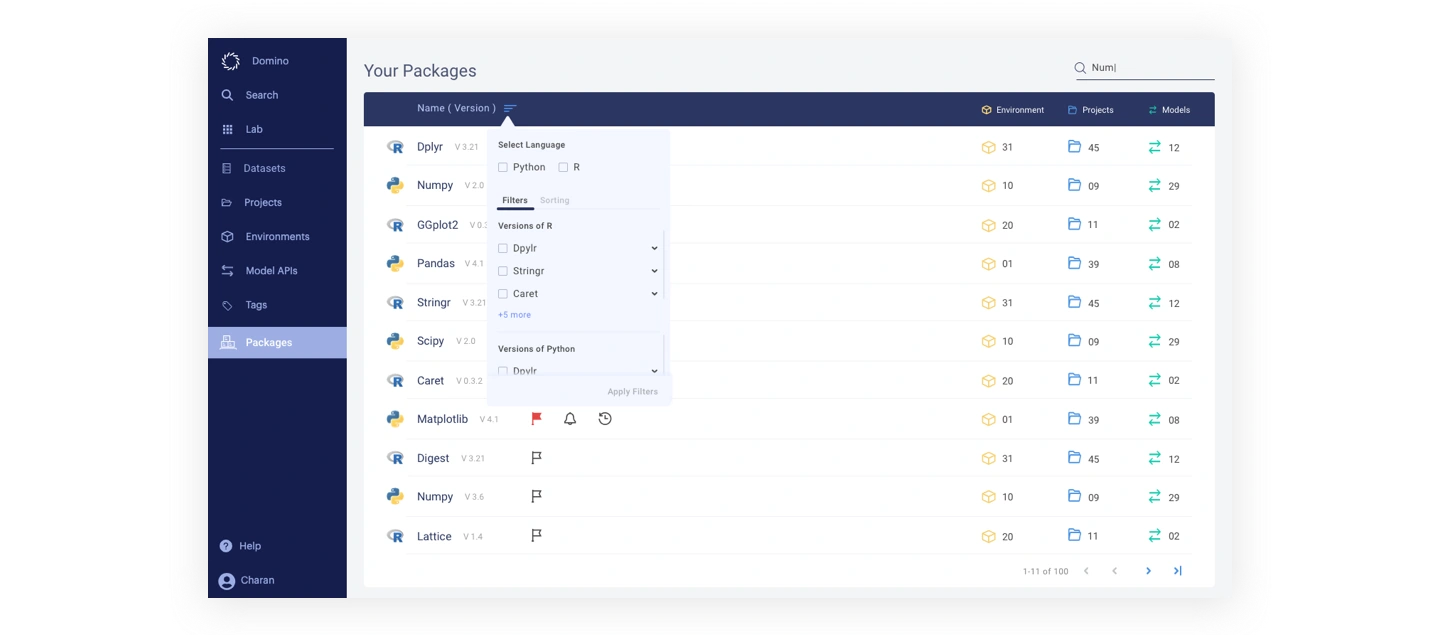This screenshot has height=635, width=1440.
Task: Click the Python icon for Pandas row
Action: pos(395,263)
